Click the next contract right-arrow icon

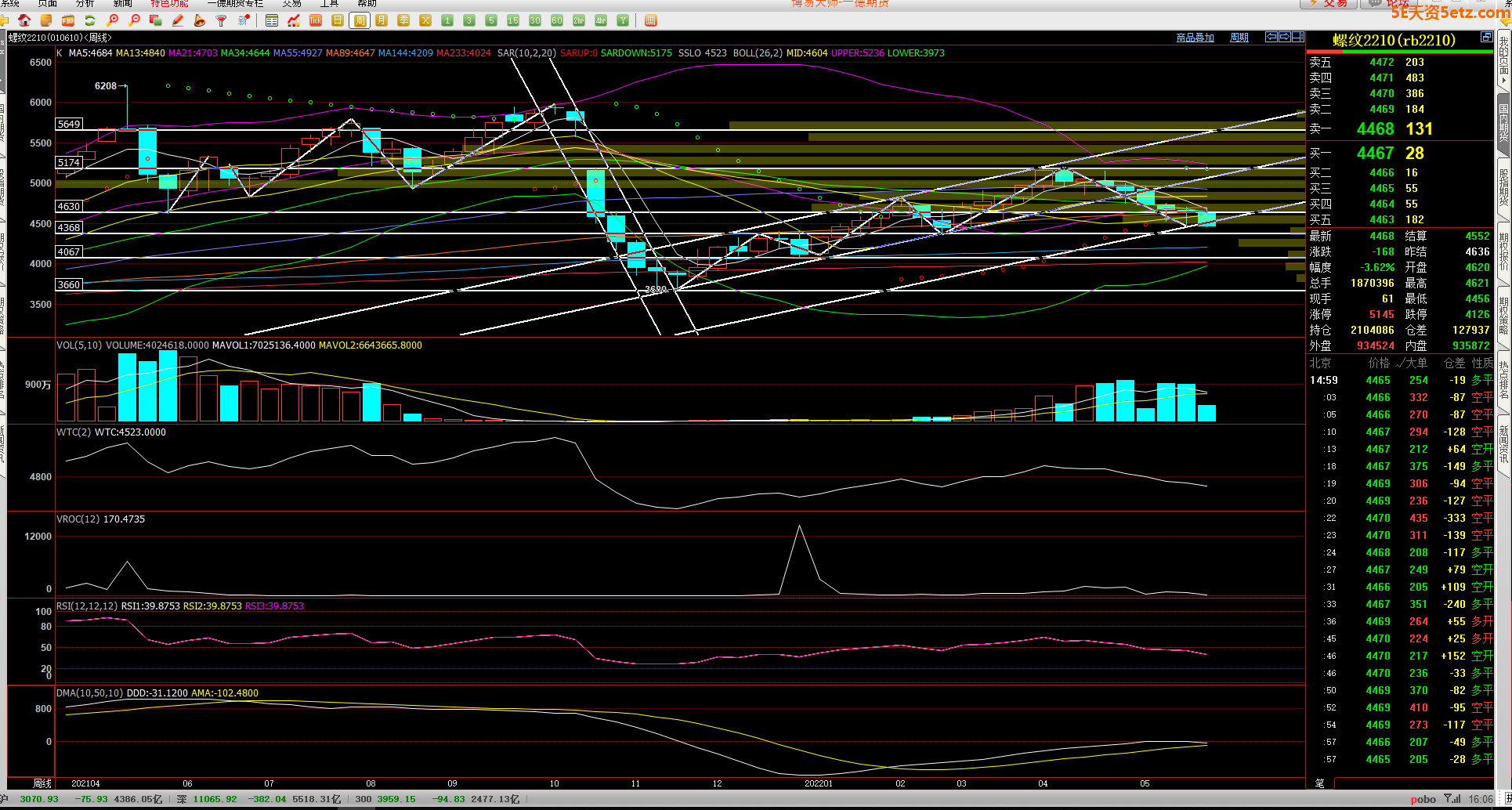click(x=1284, y=37)
